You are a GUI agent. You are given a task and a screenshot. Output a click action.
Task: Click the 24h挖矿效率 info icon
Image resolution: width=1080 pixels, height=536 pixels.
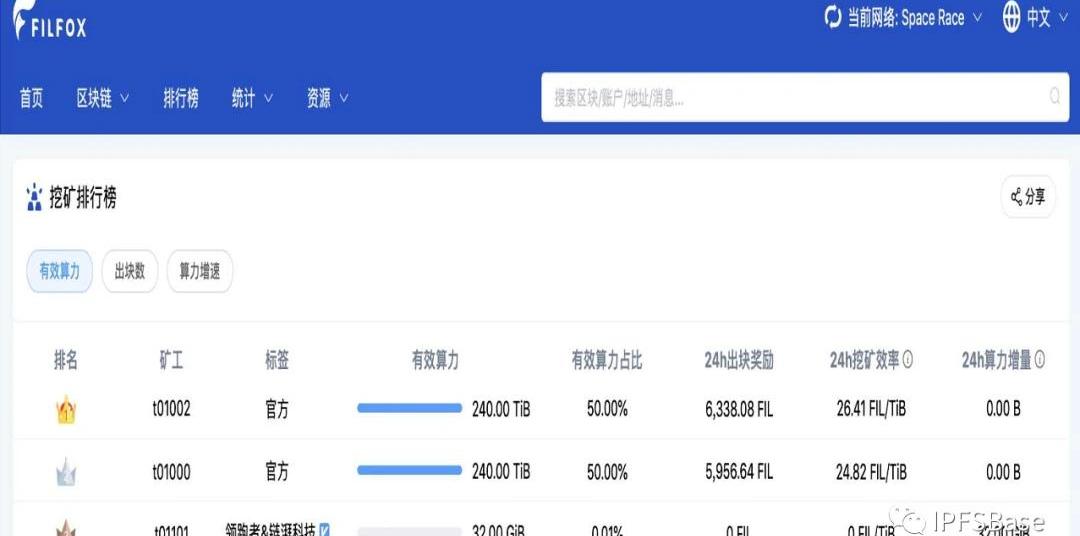[x=908, y=360]
